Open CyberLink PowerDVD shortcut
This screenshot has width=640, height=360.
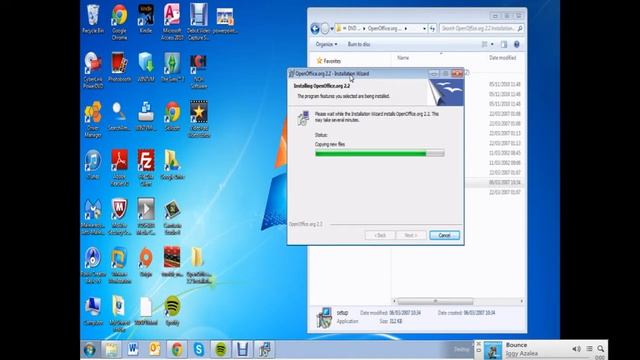pos(93,70)
